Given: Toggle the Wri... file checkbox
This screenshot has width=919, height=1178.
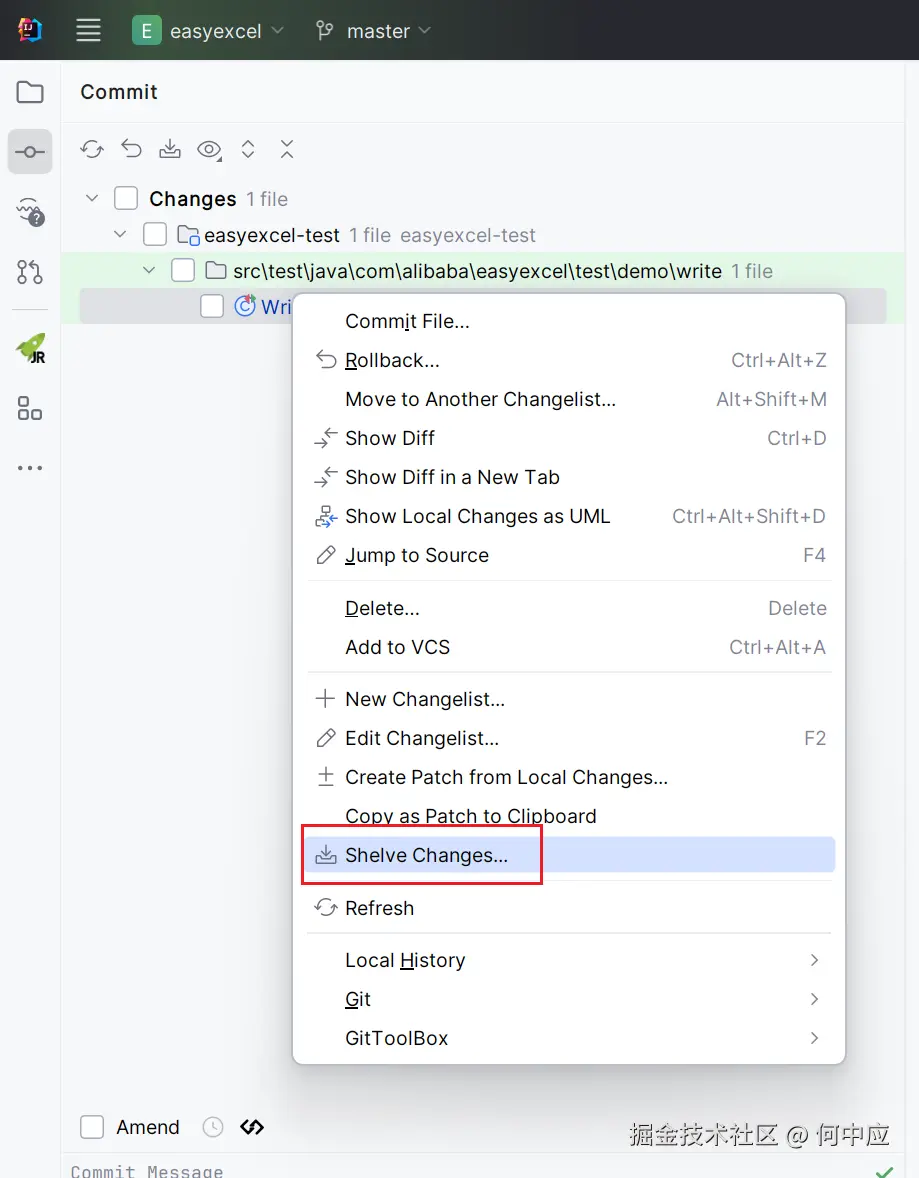Looking at the screenshot, I should click(x=212, y=306).
